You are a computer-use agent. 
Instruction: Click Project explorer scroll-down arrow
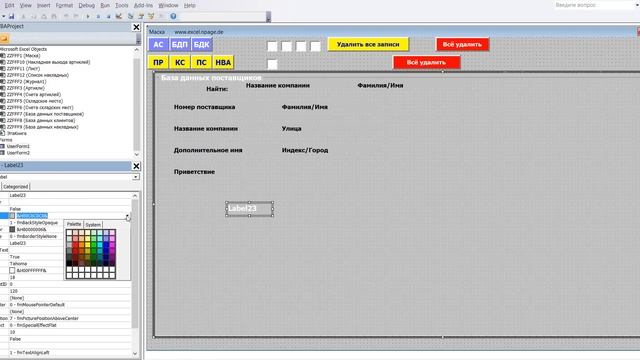[x=136, y=154]
